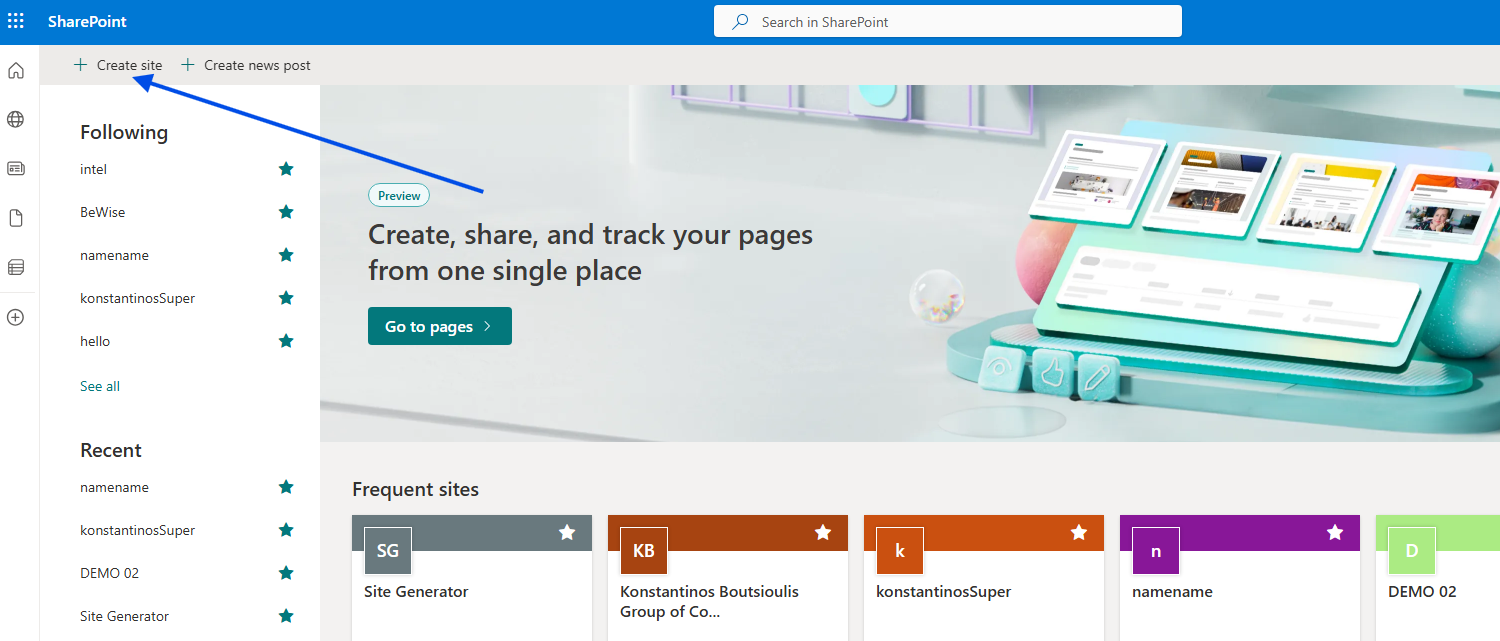Open the News icon in left rail
The image size is (1500, 641).
pos(16,169)
